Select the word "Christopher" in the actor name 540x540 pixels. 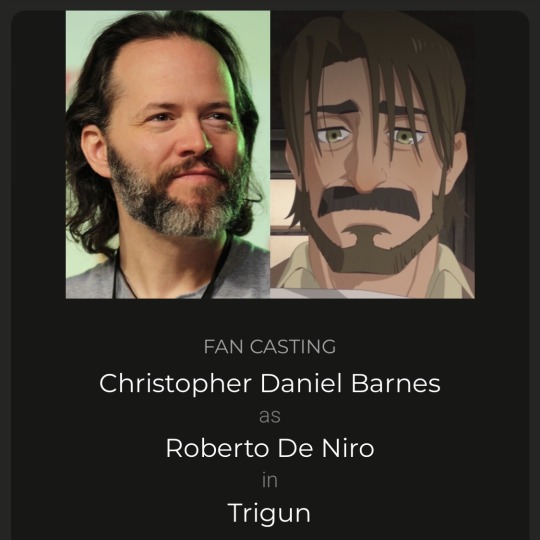click(x=175, y=384)
